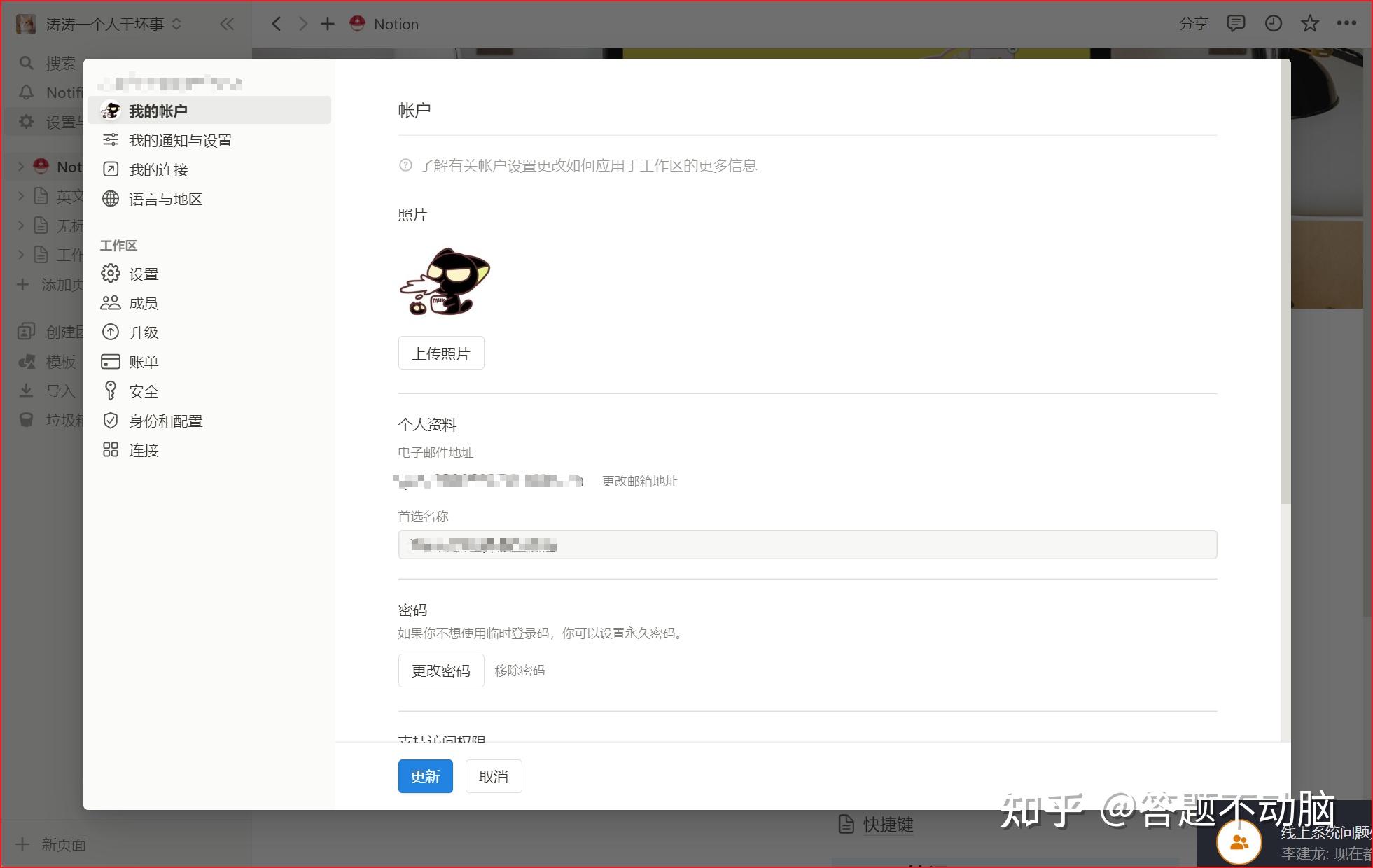1373x868 pixels.
Task: Select the 成员 members settings icon
Action: tap(111, 303)
